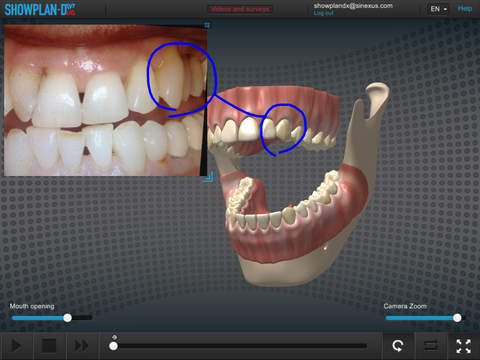The width and height of the screenshot is (480, 360).
Task: Click the showplandx@sinexus.com account email
Action: point(353,5)
